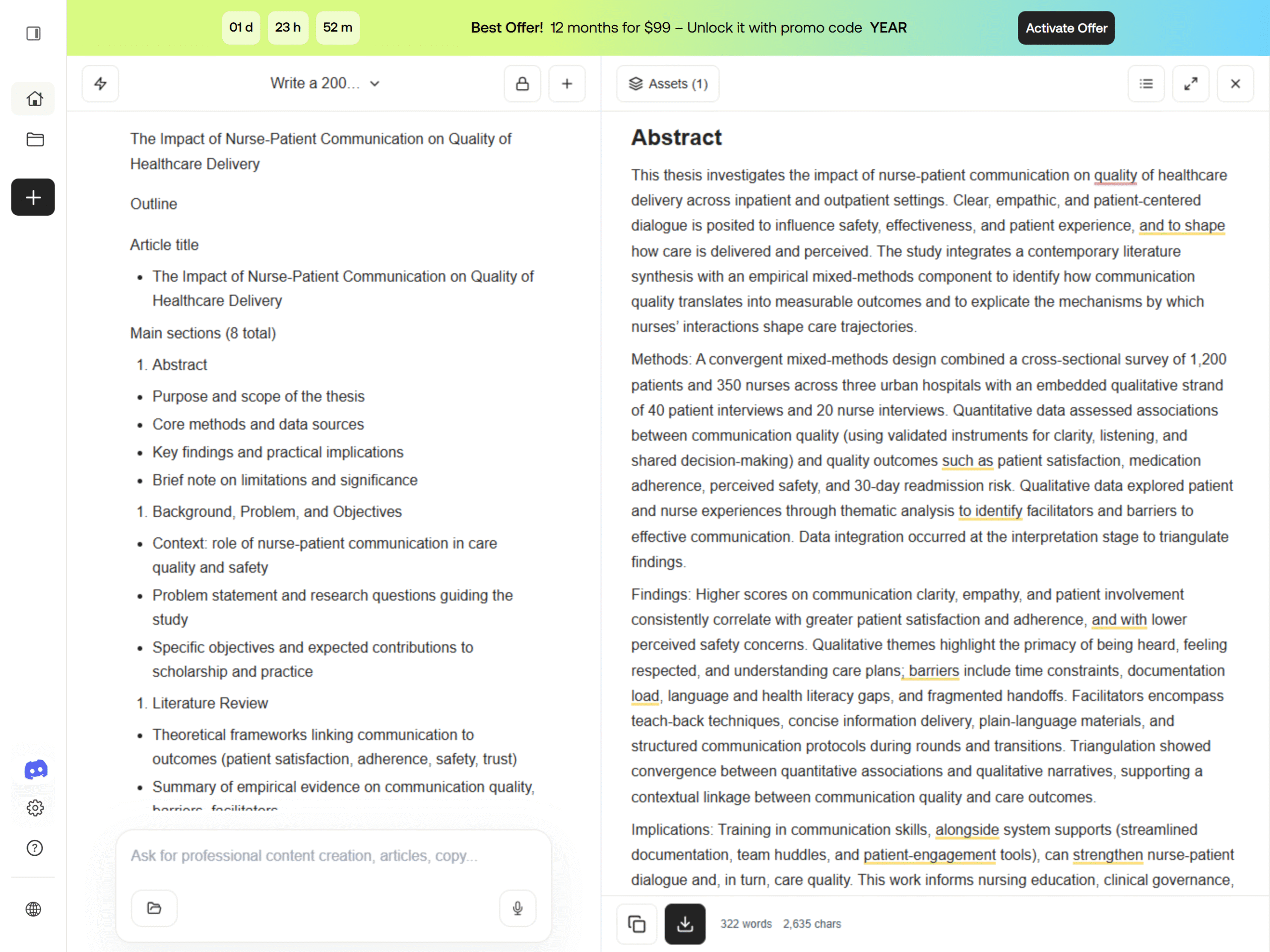Image resolution: width=1270 pixels, height=952 pixels.
Task: Click the plus icon beside the lock
Action: coord(567,84)
